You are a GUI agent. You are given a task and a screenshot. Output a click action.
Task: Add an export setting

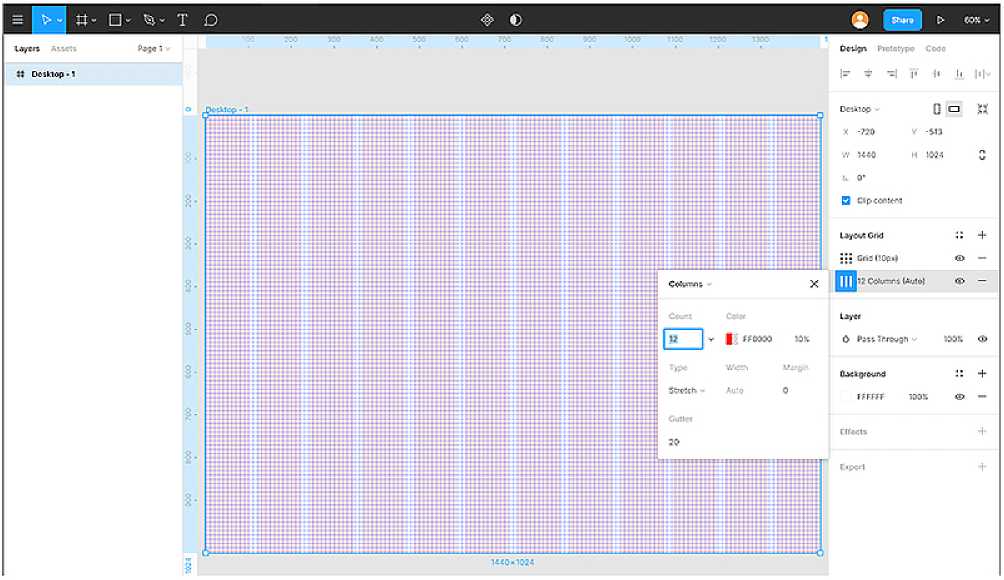tap(982, 467)
